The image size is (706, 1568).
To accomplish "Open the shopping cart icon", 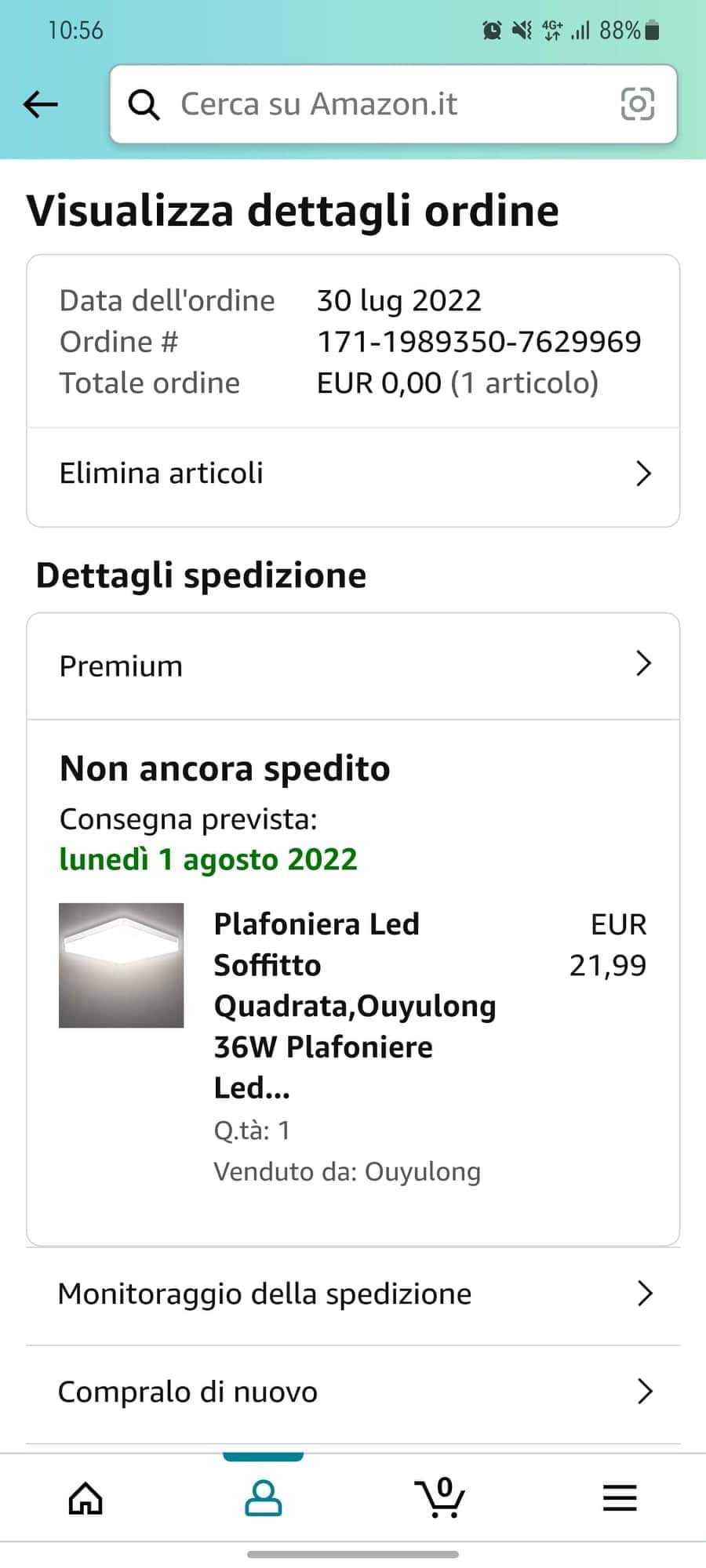I will pyautogui.click(x=440, y=1498).
